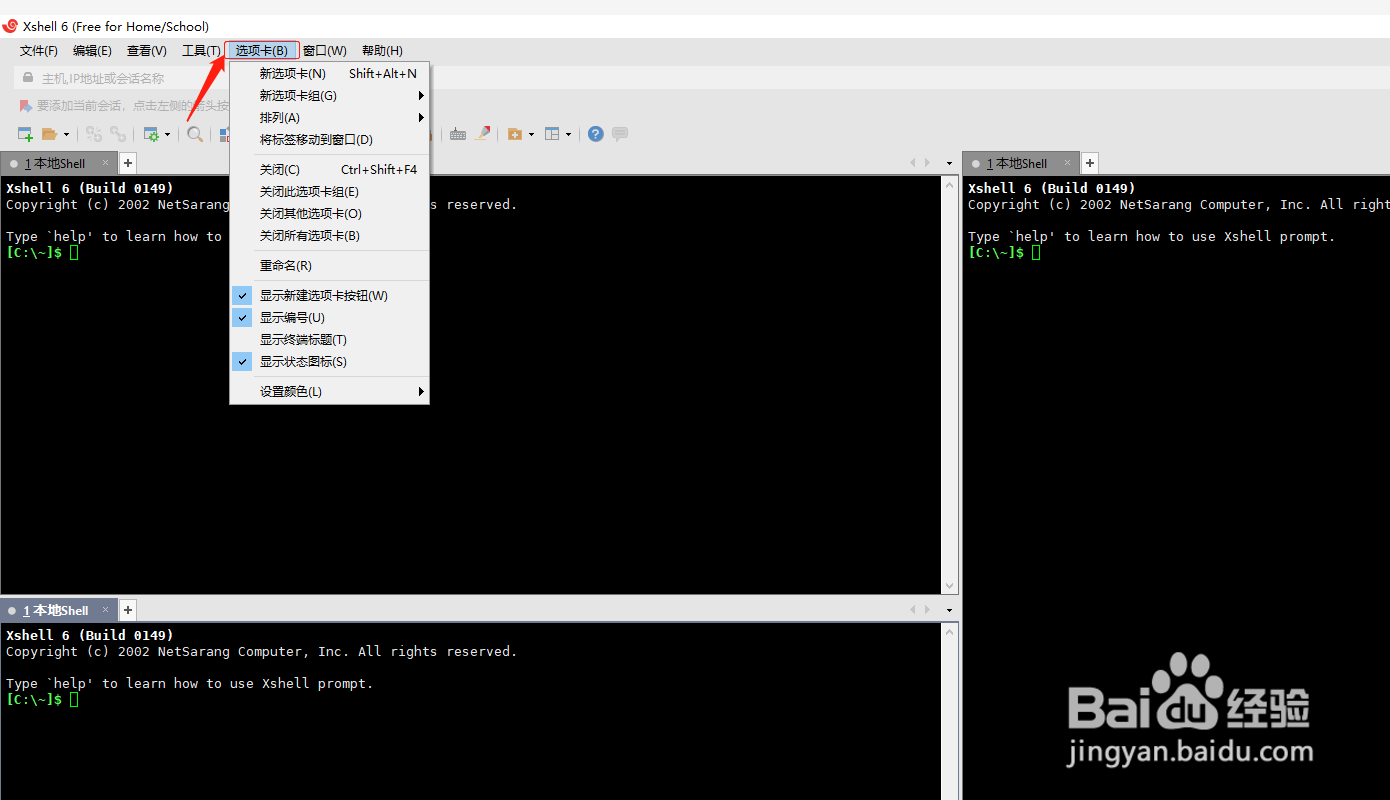Click the highlighter pen toolbar icon
This screenshot has height=800, width=1390.
483,133
